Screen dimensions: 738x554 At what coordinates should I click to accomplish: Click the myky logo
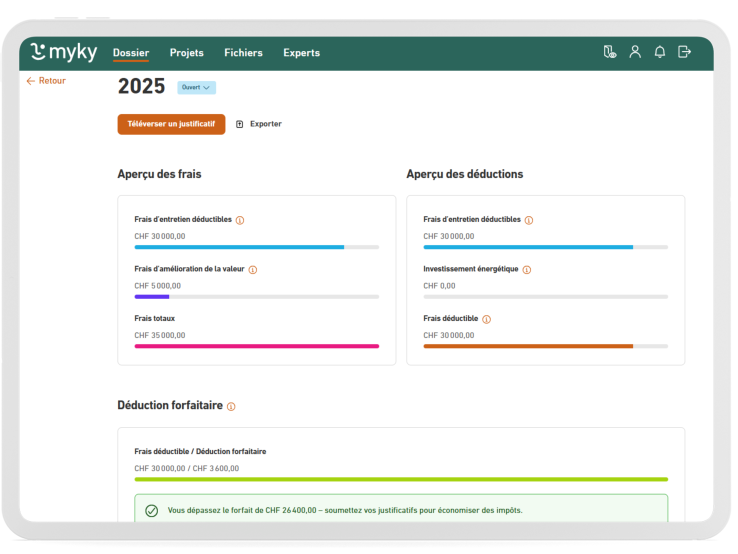[64, 53]
